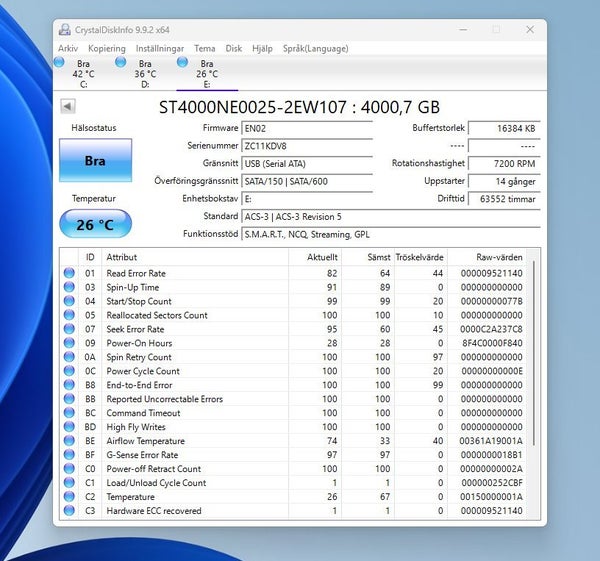Click the Uppstarter value 14 gånger

pyautogui.click(x=504, y=181)
